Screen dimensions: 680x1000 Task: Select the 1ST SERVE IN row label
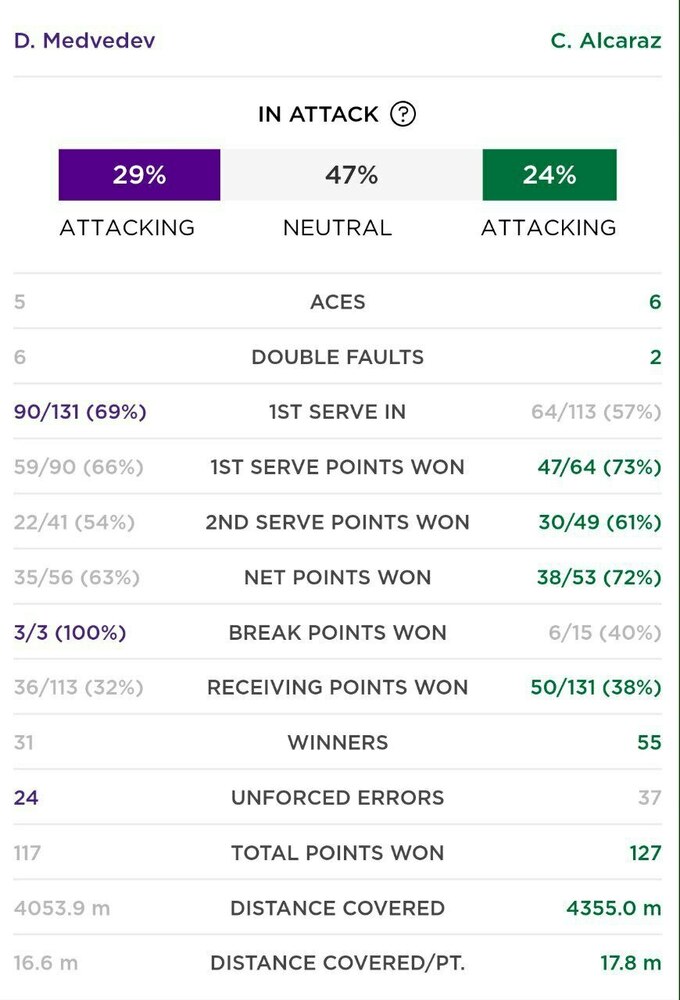coord(338,412)
